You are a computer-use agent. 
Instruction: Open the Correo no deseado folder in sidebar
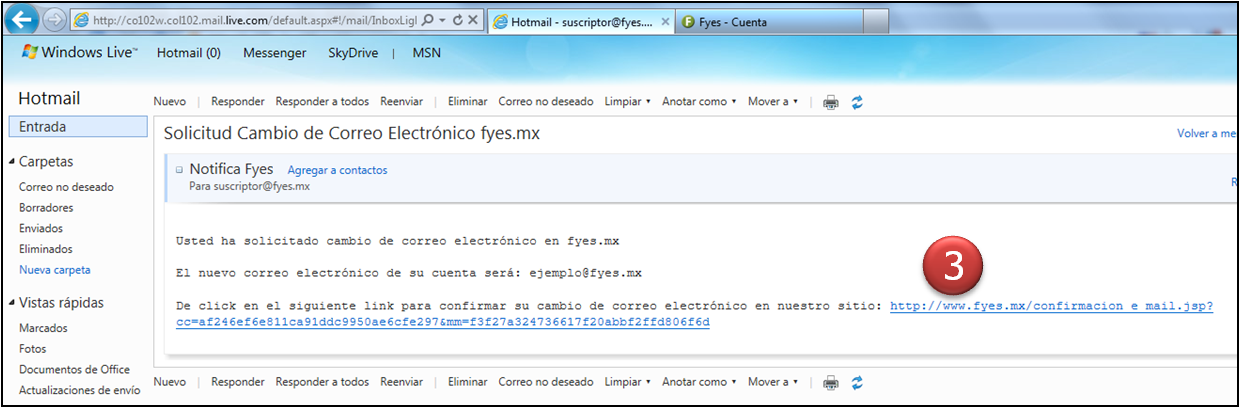click(66, 187)
